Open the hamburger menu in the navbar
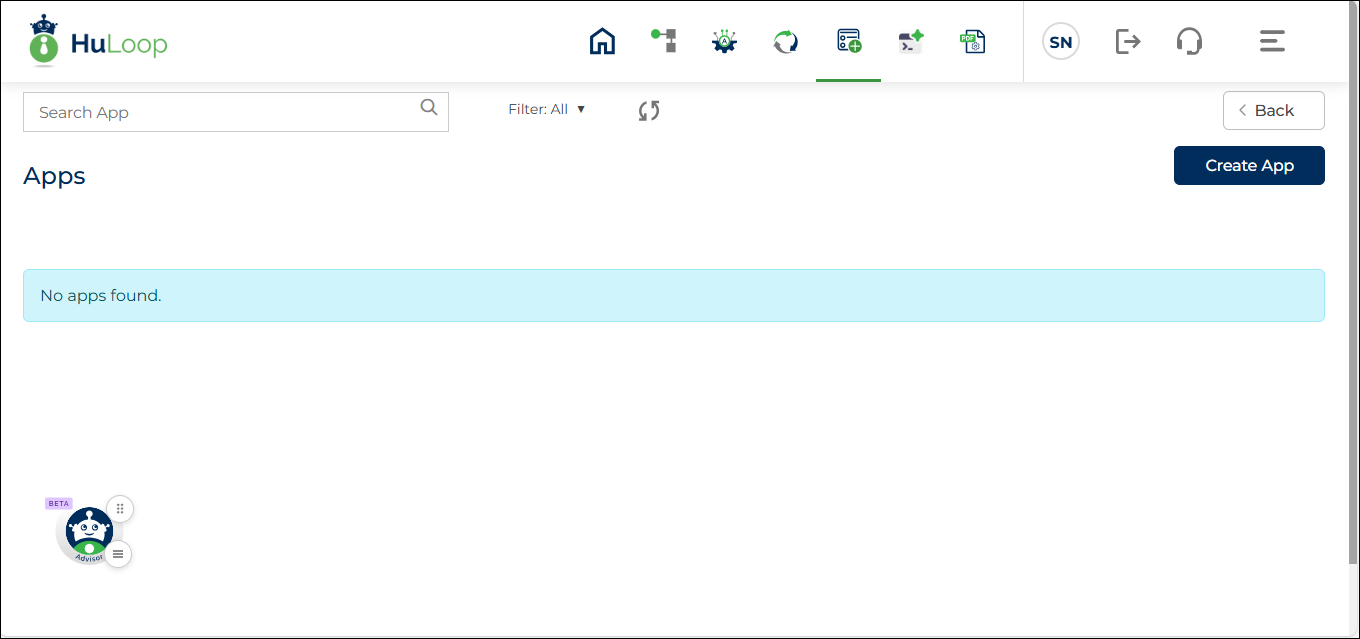Screen dimensions: 1360x639 coord(1272,41)
